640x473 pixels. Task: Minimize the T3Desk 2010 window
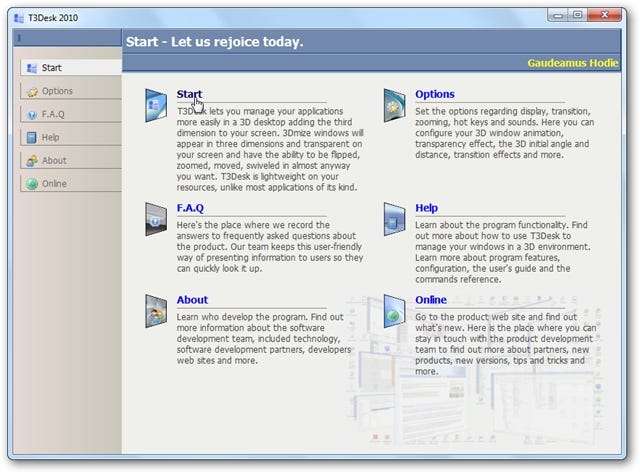click(558, 16)
